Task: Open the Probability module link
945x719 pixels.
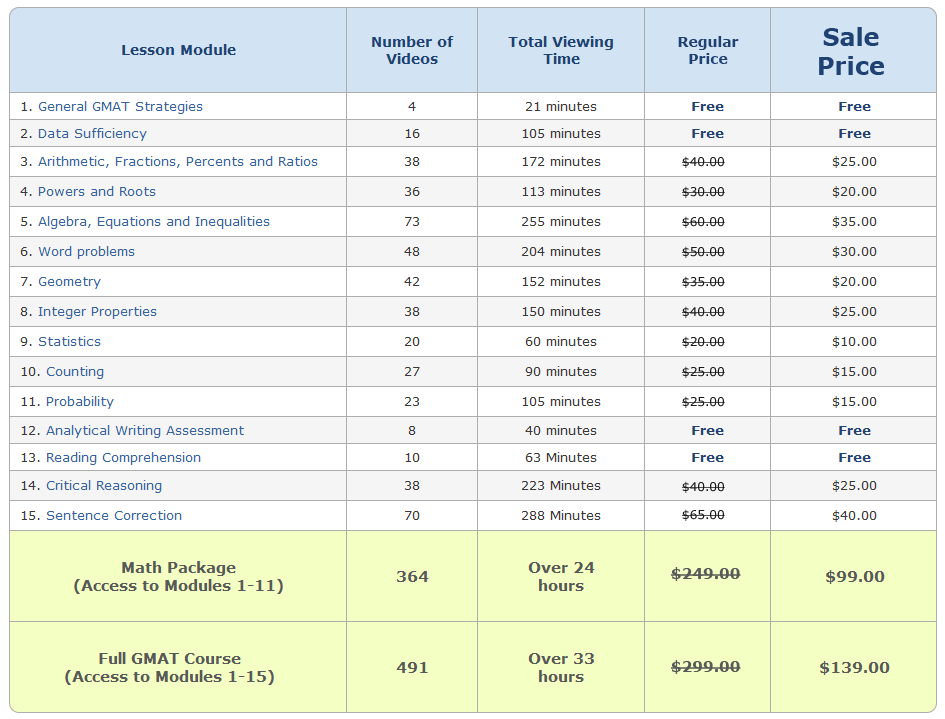Action: [80, 402]
